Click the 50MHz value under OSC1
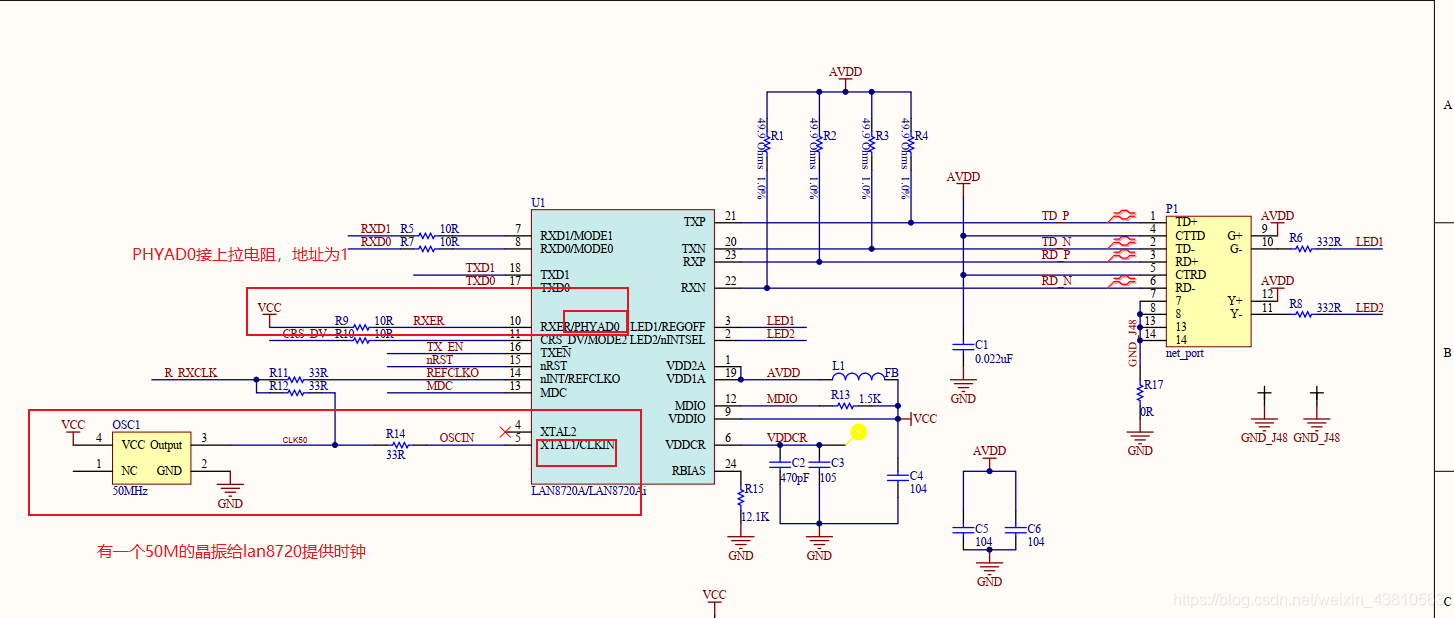Screen dimensions: 1454x618 [x=131, y=492]
